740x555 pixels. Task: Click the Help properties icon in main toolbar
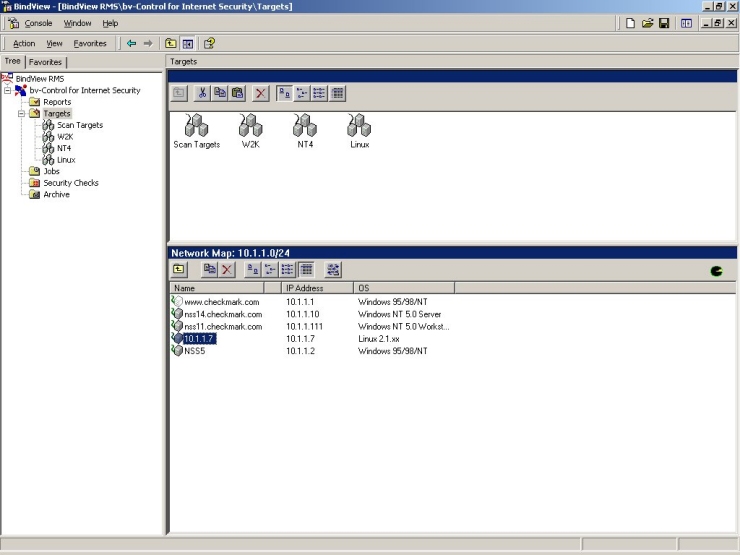(209, 43)
